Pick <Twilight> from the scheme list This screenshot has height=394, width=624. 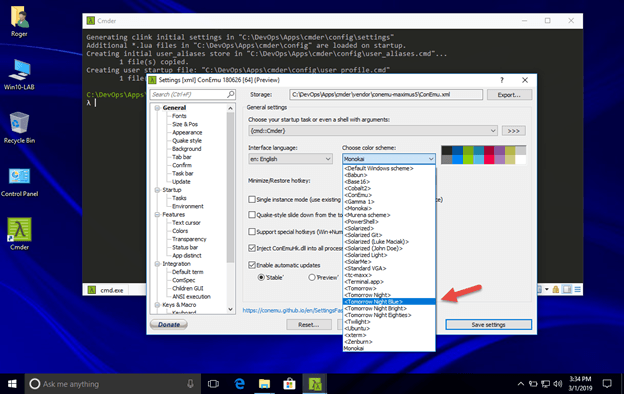click(389, 322)
